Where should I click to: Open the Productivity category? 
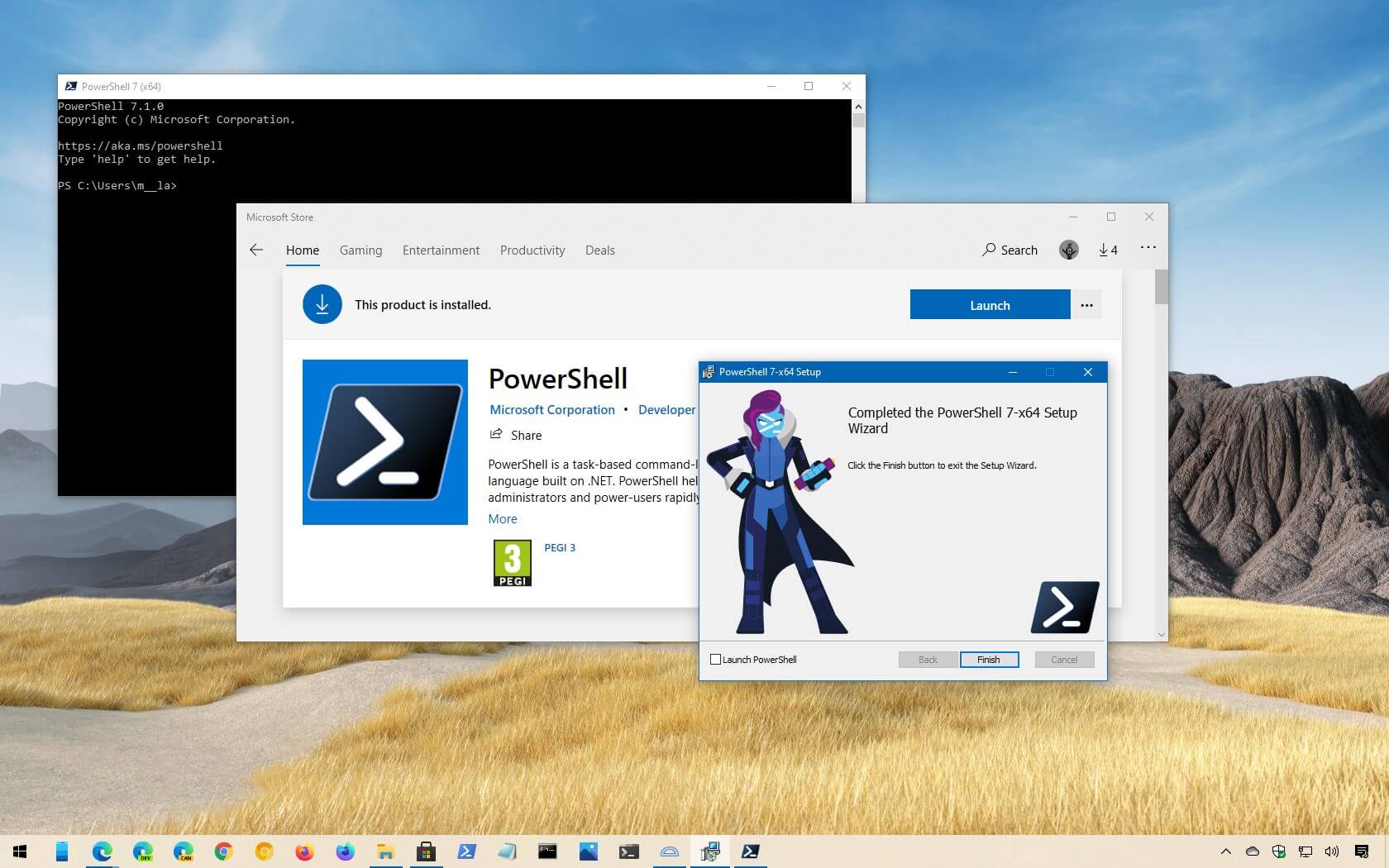click(532, 250)
